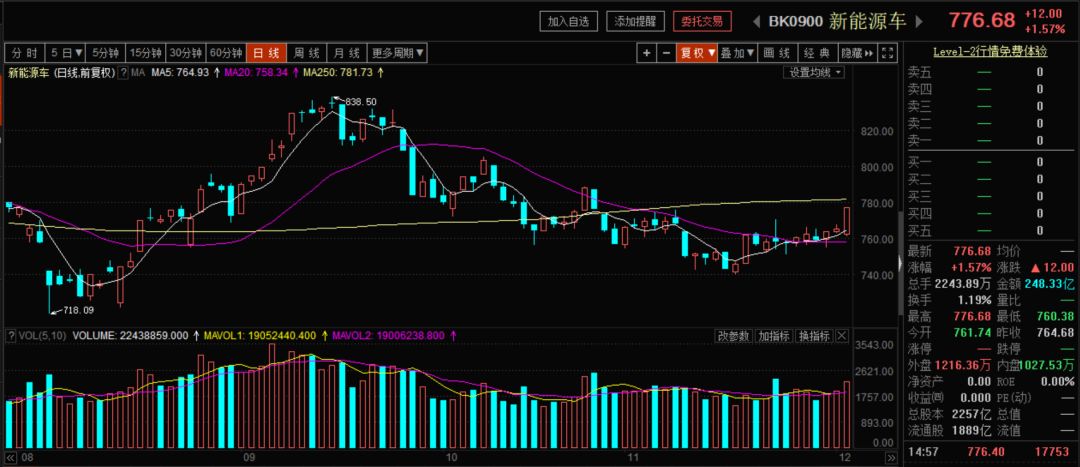Click the 买一 order book row
Image resolution: width=1080 pixels, height=467 pixels.
(x=990, y=163)
